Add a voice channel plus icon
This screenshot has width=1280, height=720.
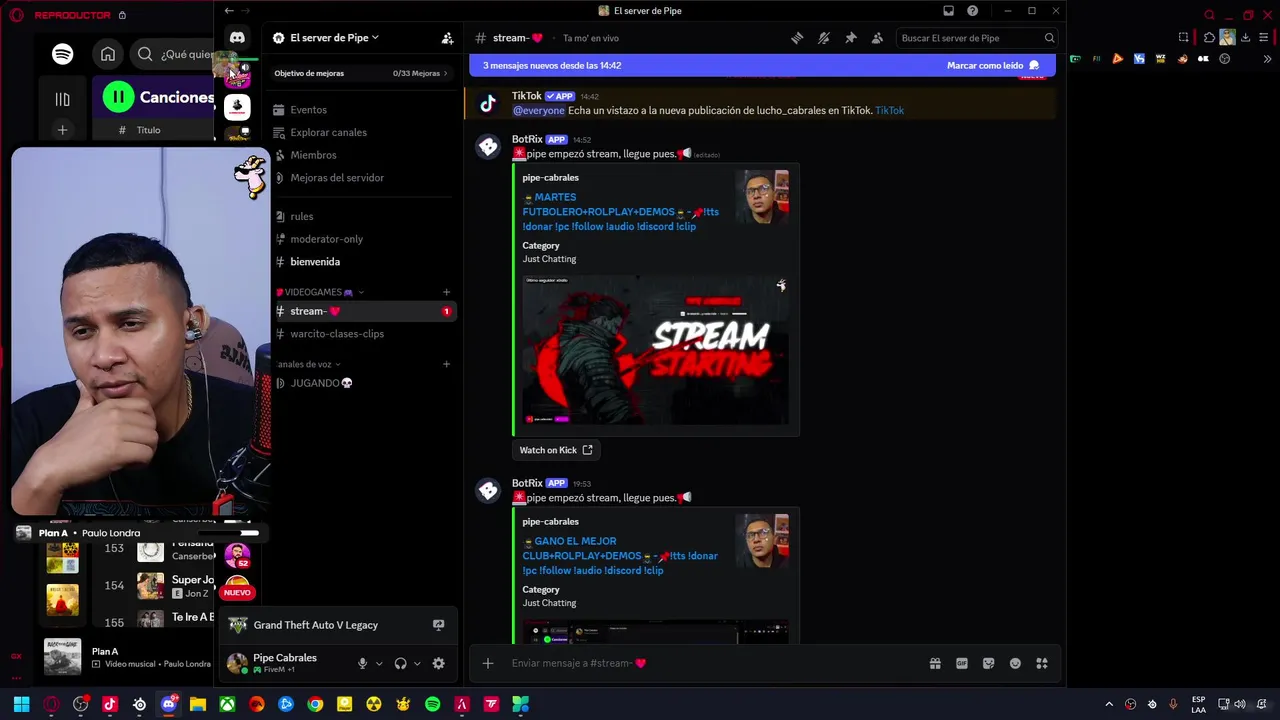click(446, 364)
